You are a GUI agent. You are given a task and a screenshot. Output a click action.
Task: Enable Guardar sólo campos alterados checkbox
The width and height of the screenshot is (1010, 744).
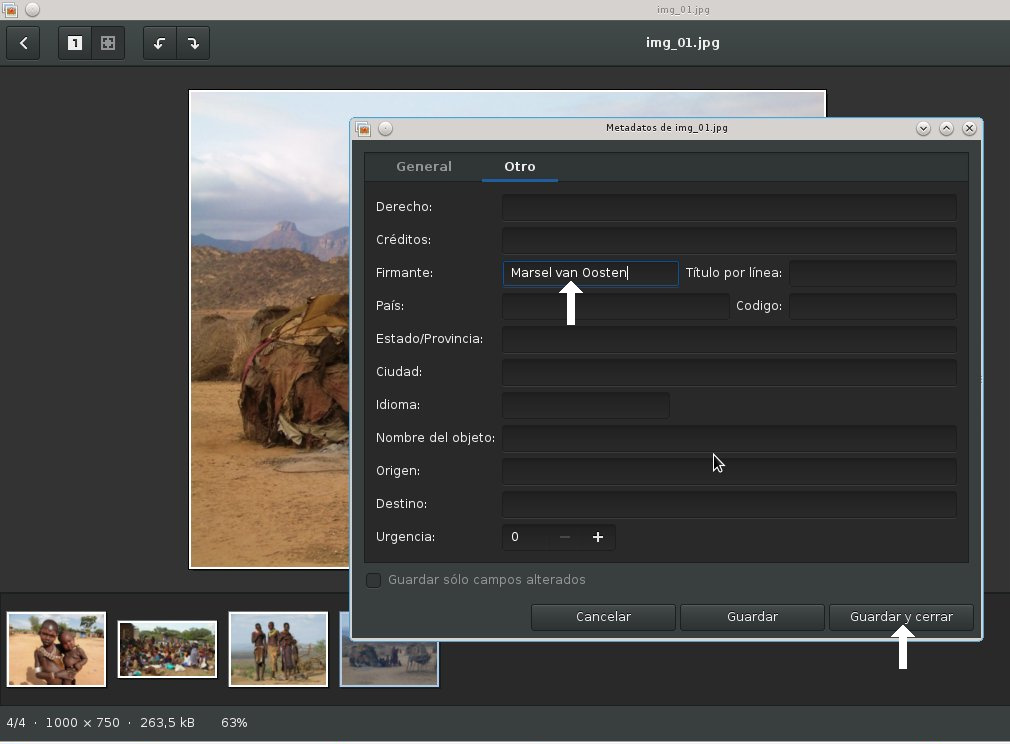374,580
